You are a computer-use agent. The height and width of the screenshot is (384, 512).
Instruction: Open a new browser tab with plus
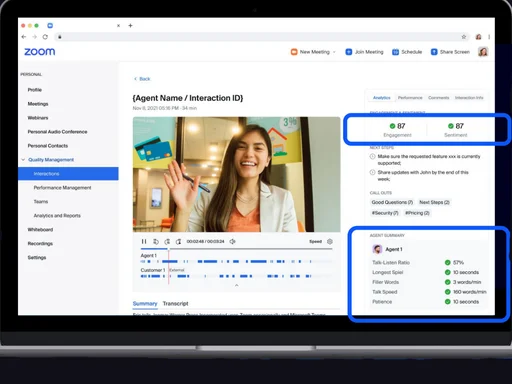coord(130,25)
